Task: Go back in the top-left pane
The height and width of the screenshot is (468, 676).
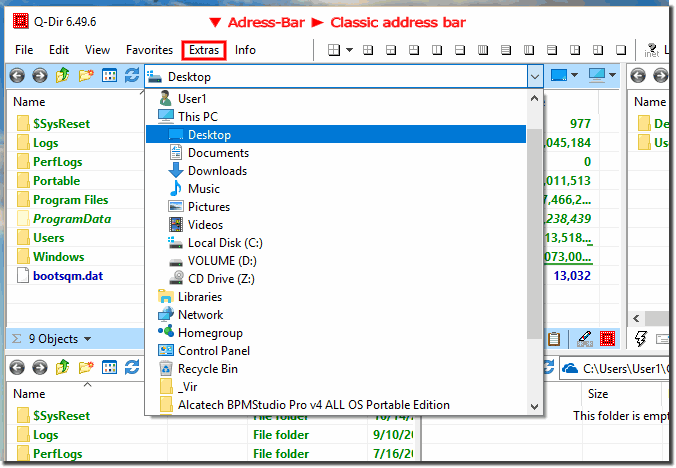Action: coord(17,76)
